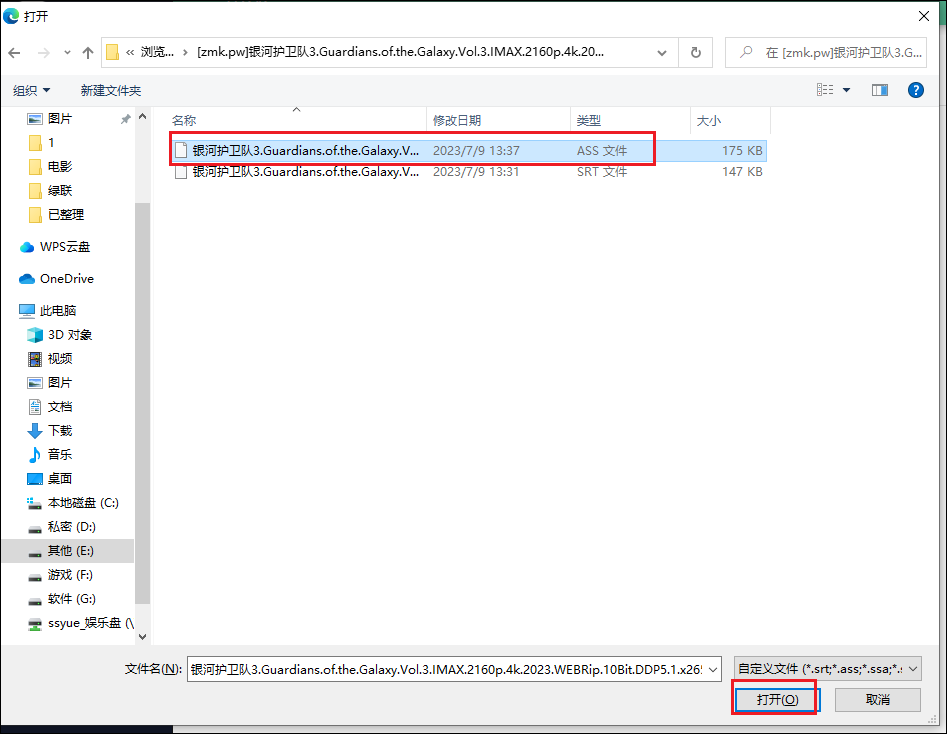Click the 取消 button
Screen dimensions: 947x734
pos(877,699)
